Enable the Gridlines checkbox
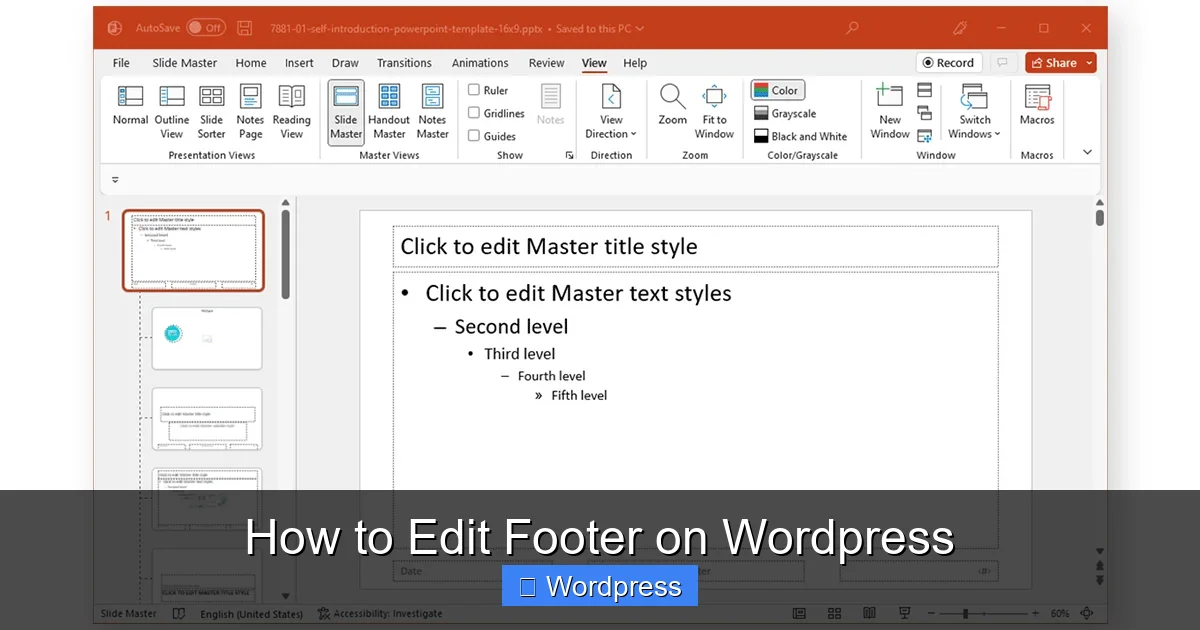This screenshot has width=1200, height=630. (474, 112)
